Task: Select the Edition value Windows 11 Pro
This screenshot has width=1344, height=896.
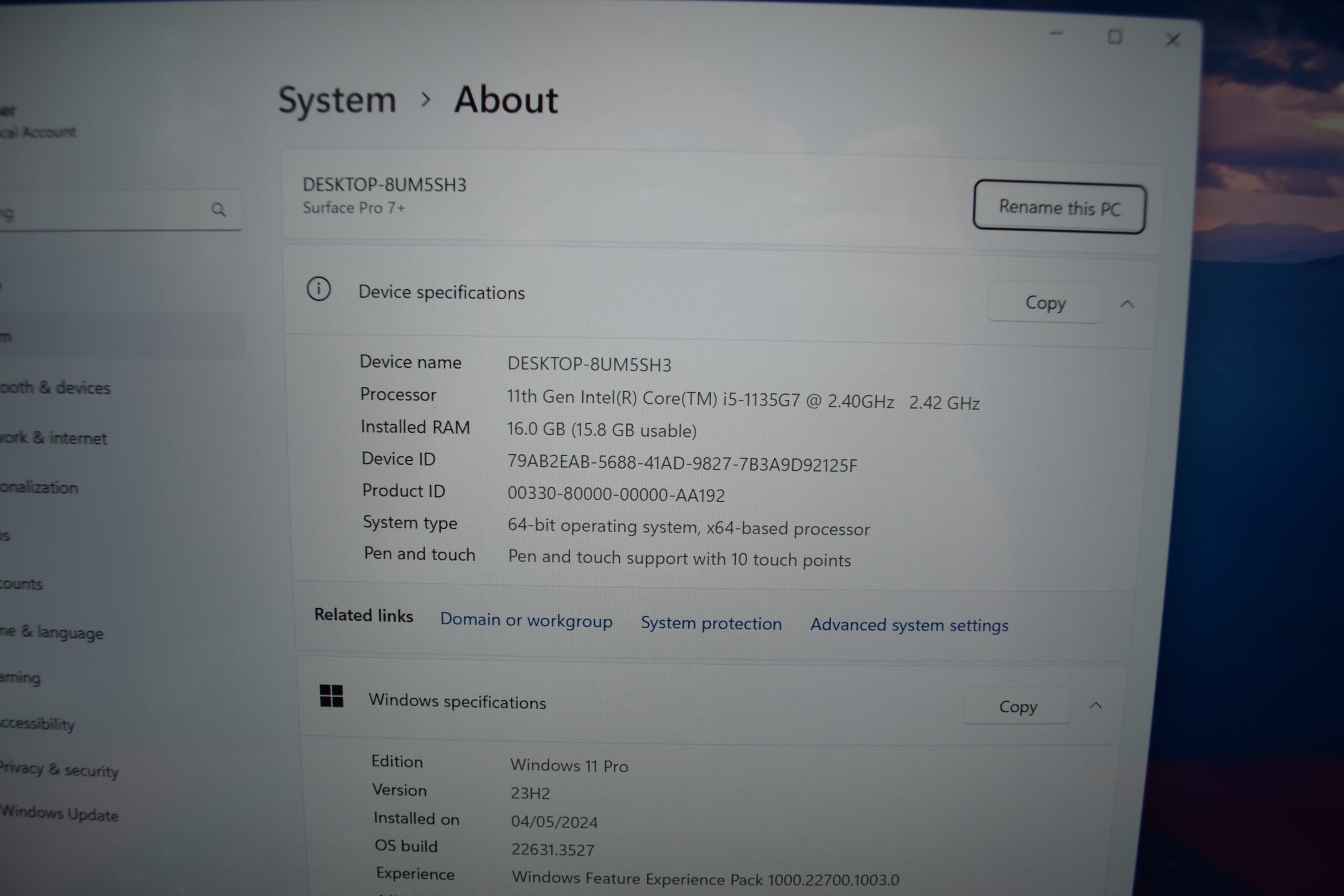Action: [569, 766]
